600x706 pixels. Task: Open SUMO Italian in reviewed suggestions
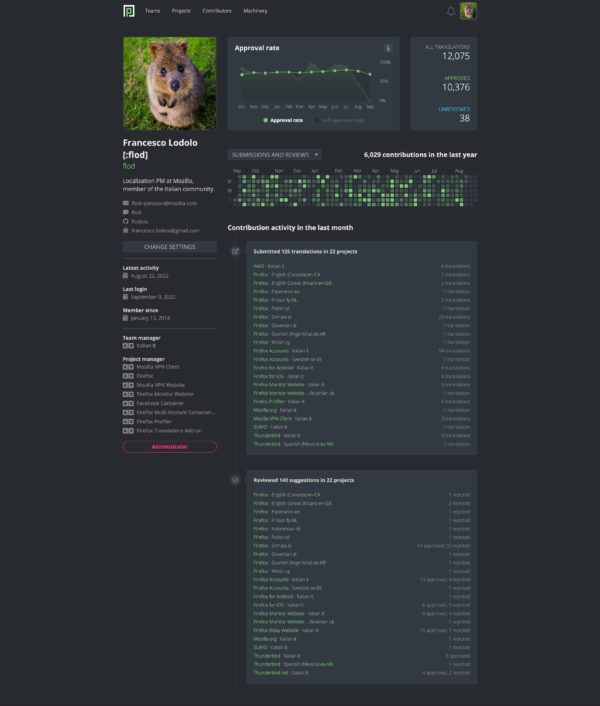pos(270,647)
